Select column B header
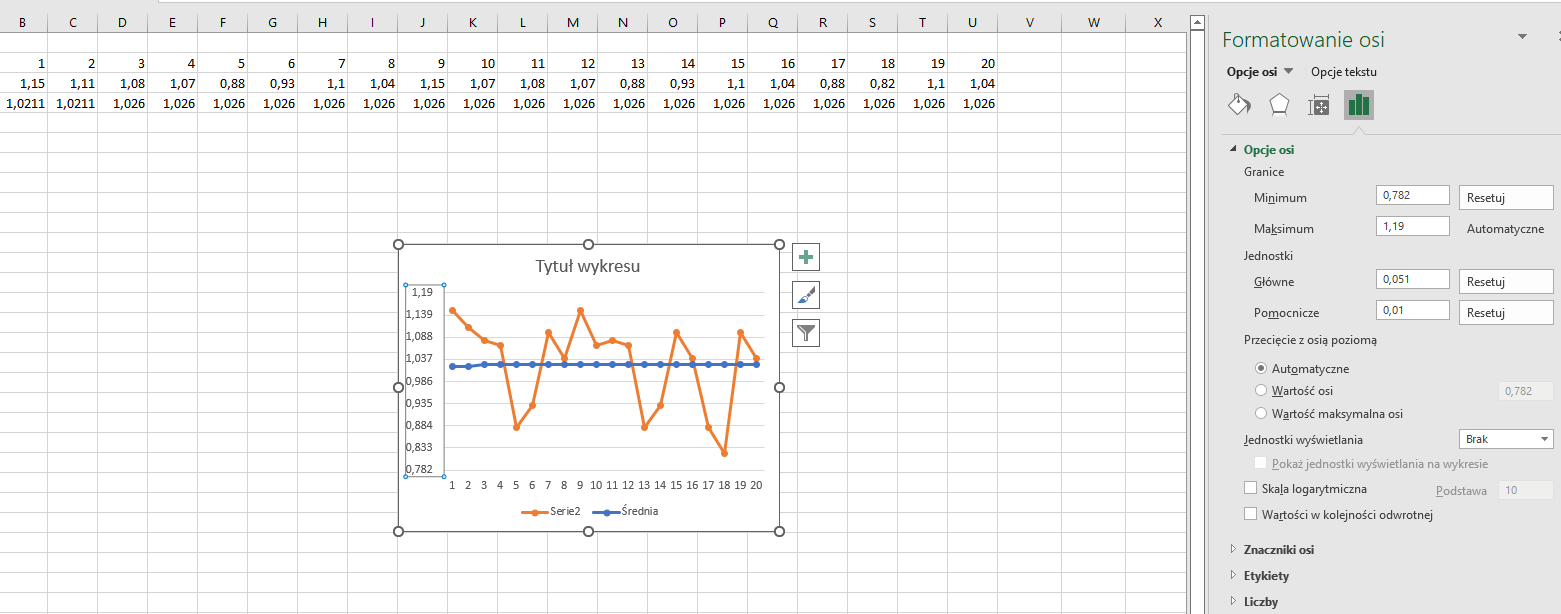The image size is (1561, 614). (22, 23)
